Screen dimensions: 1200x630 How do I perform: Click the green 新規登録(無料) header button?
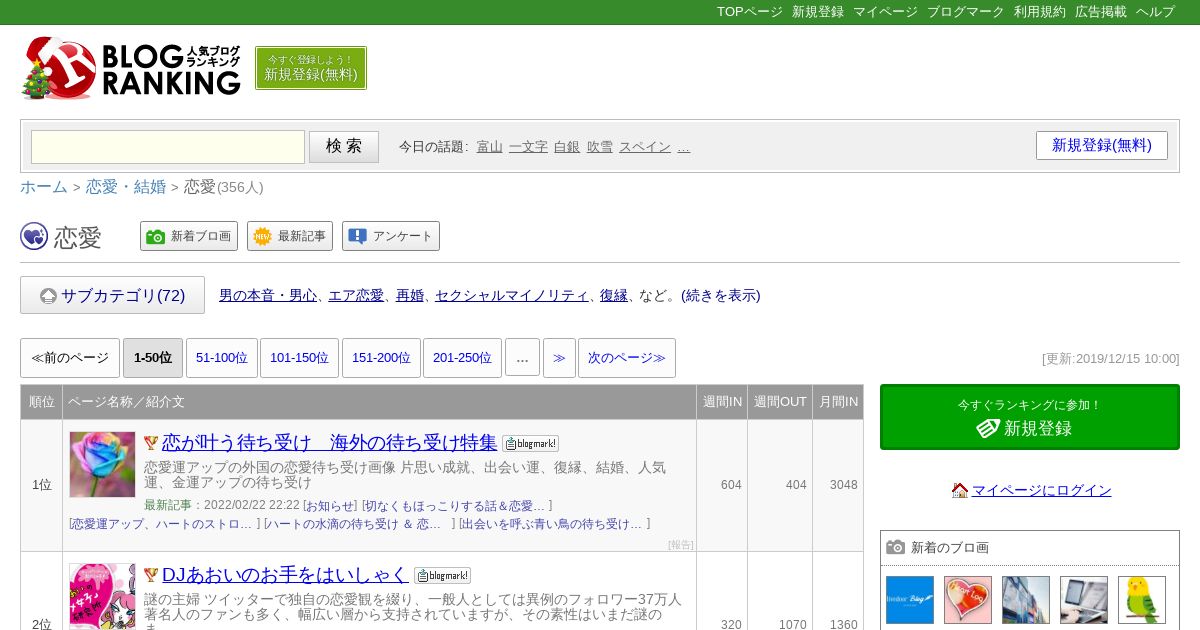(x=311, y=68)
